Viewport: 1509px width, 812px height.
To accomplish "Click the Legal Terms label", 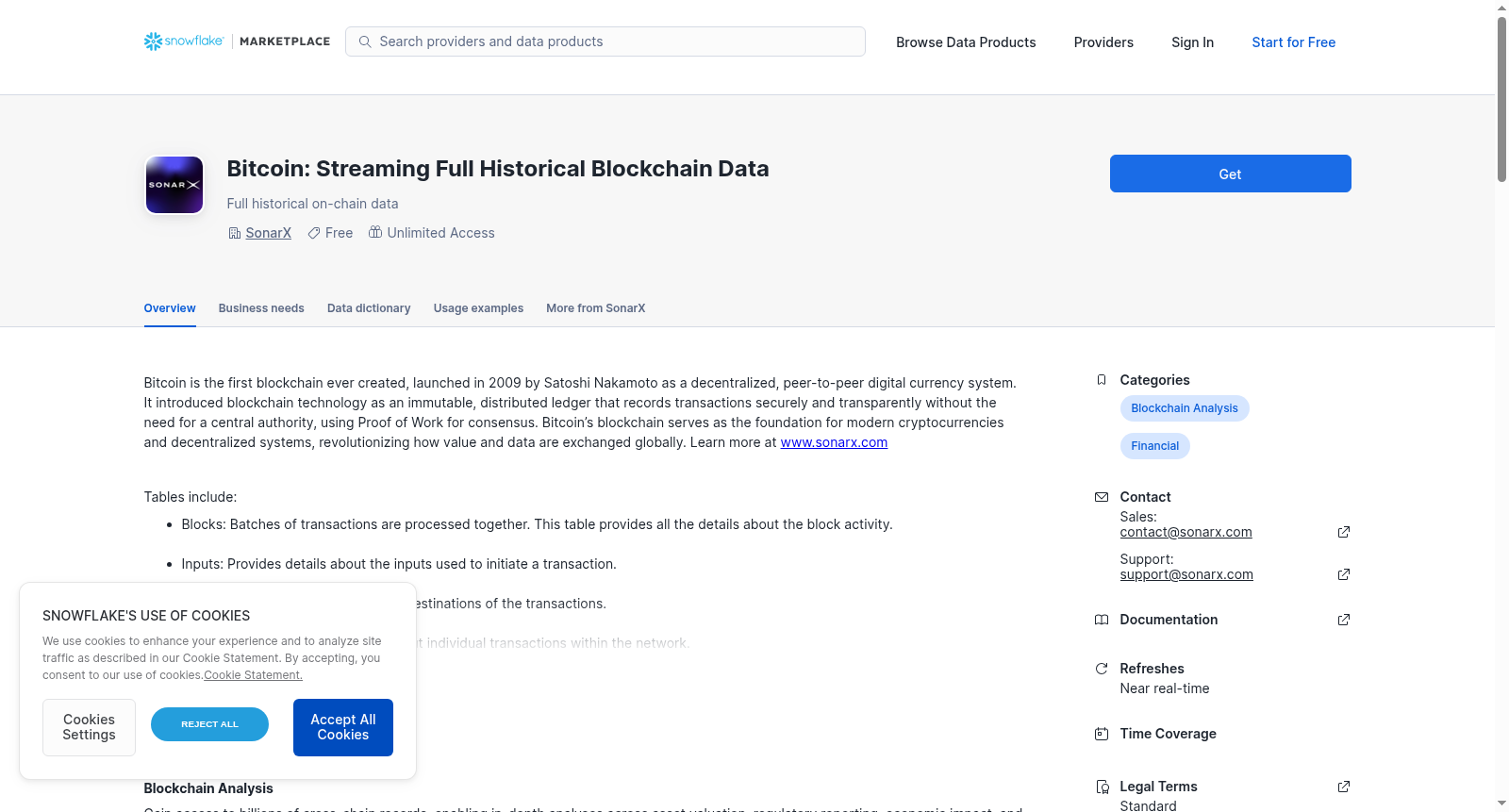I will point(1158,787).
